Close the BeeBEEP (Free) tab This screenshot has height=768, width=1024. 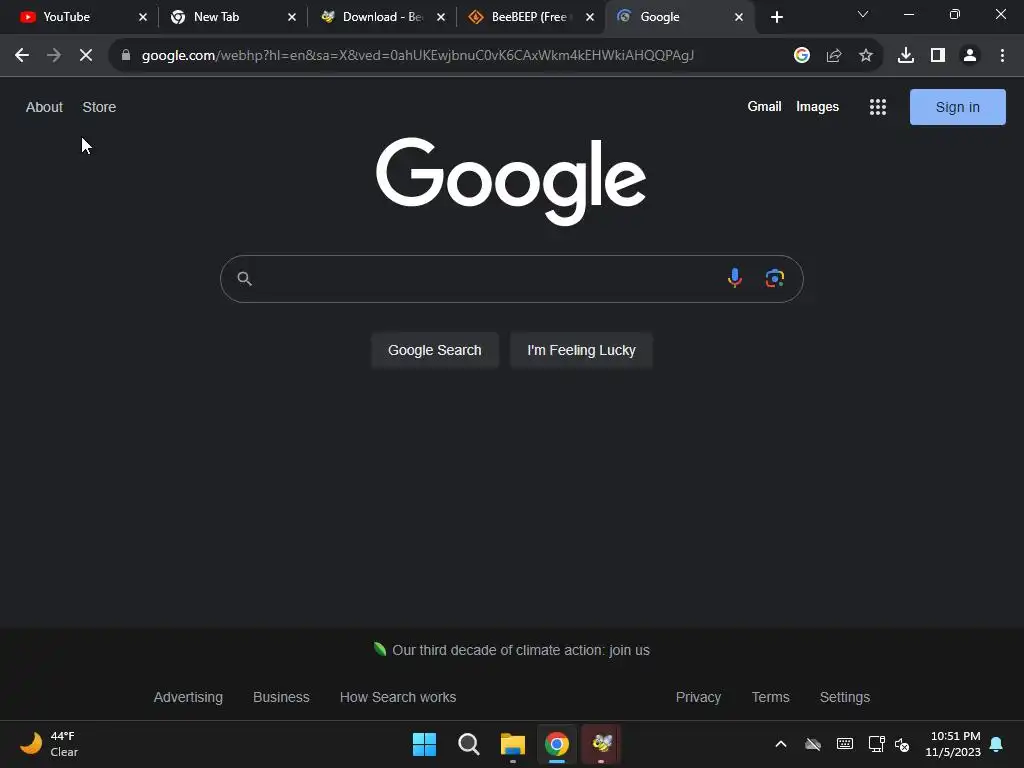[590, 17]
